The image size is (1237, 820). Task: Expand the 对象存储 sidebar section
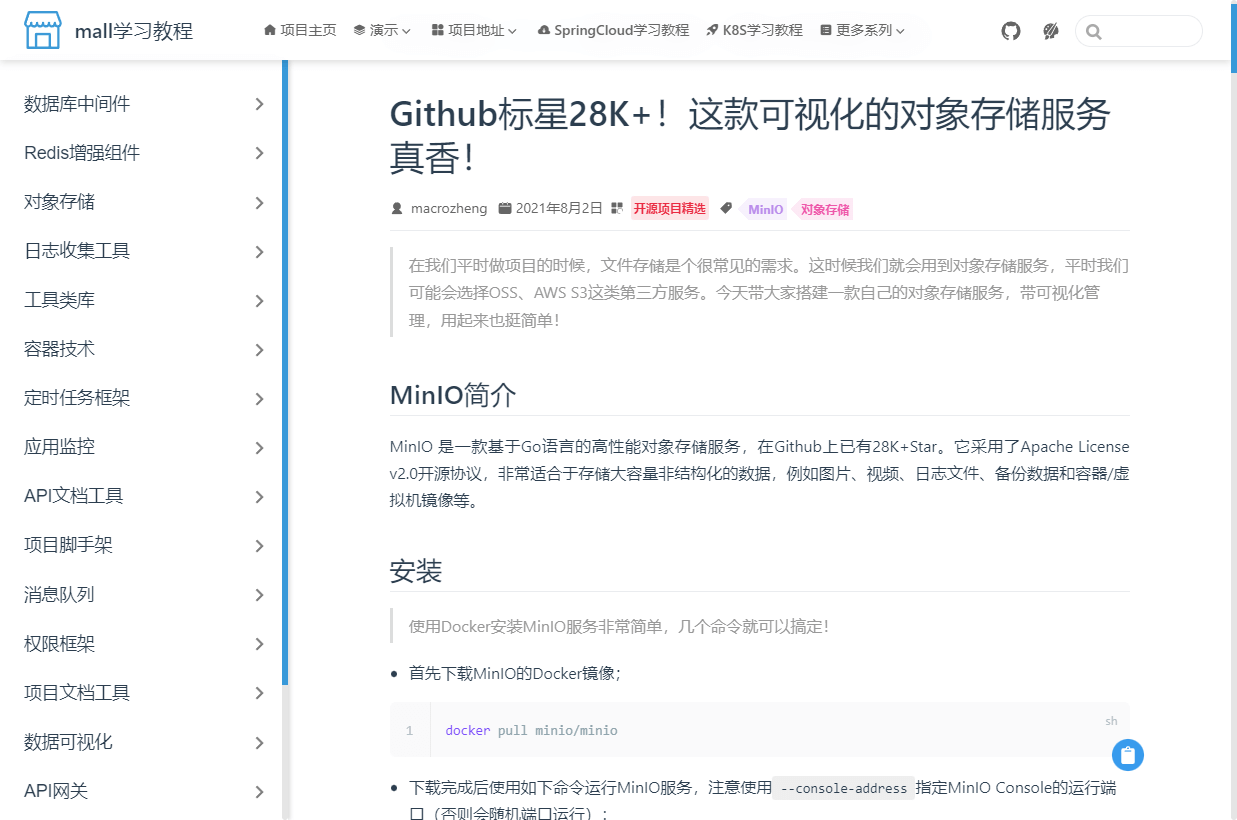[144, 202]
